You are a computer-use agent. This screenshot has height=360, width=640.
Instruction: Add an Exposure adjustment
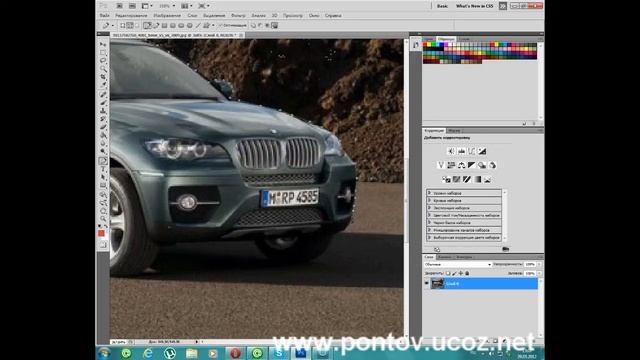[482, 151]
